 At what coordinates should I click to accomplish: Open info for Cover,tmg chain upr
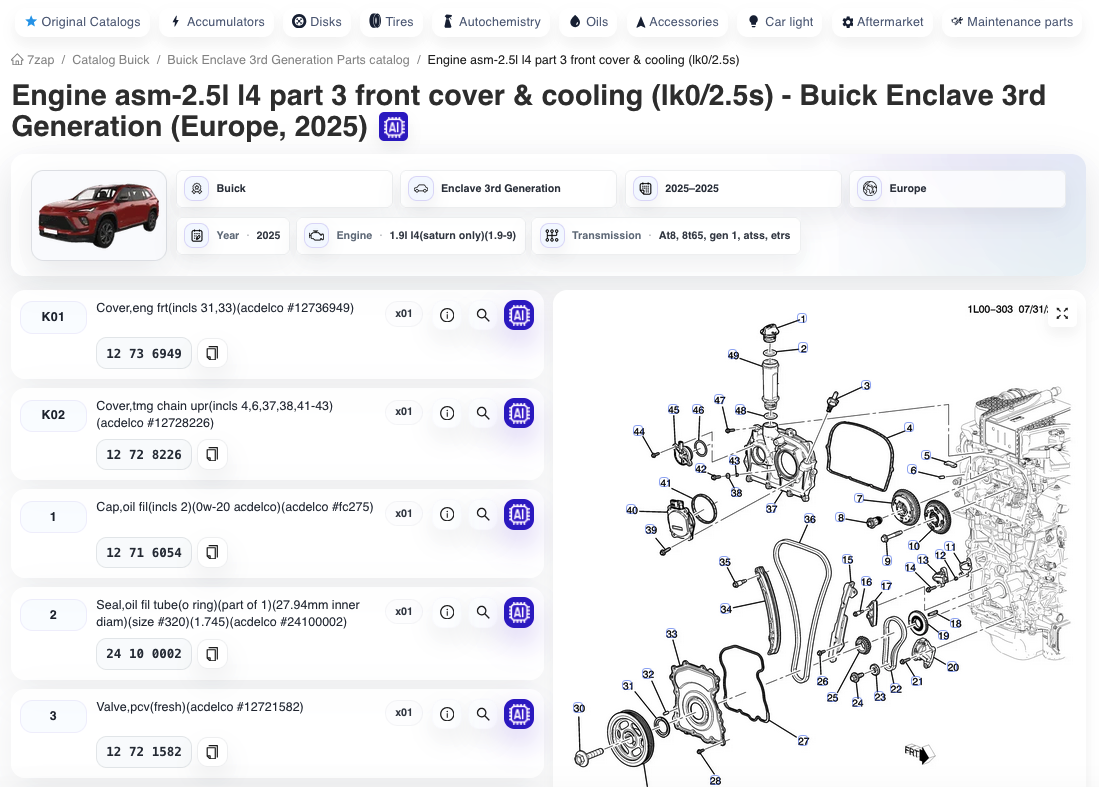click(447, 413)
